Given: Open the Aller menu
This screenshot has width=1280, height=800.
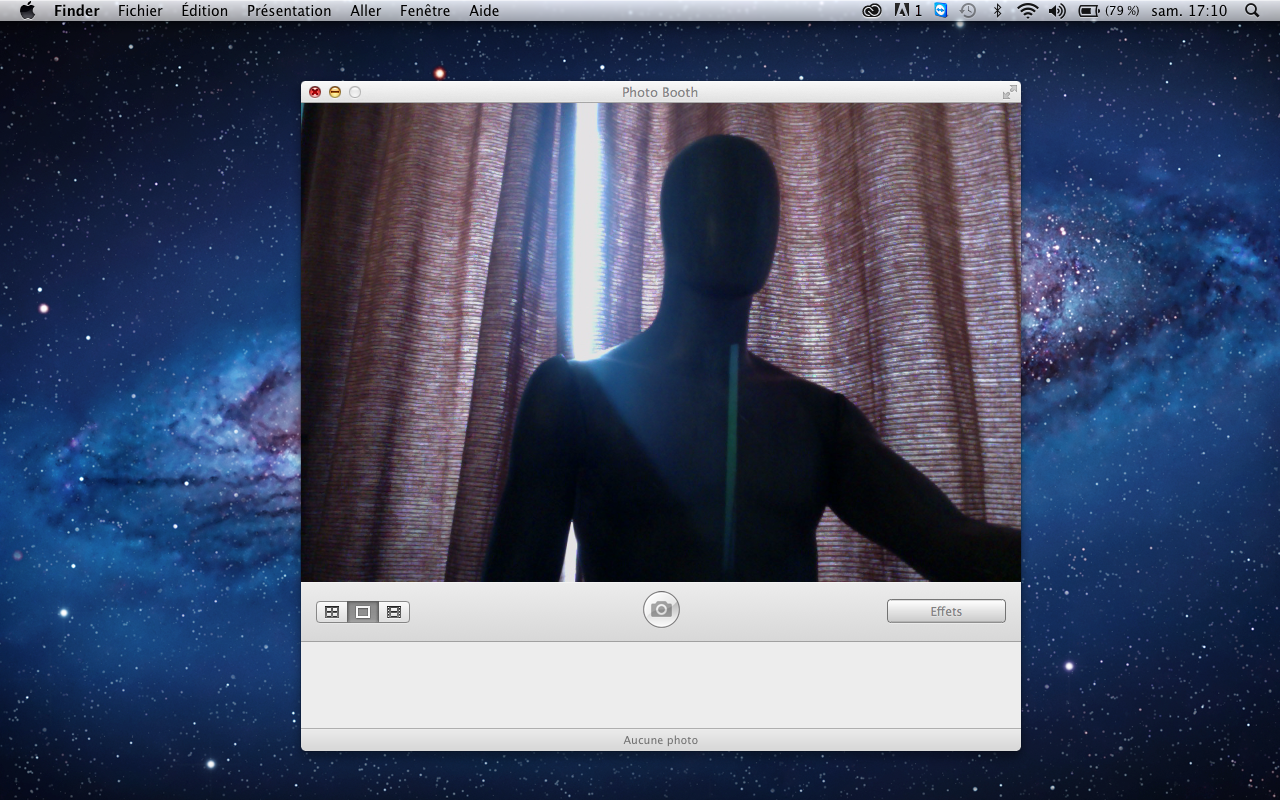Looking at the screenshot, I should click(366, 11).
